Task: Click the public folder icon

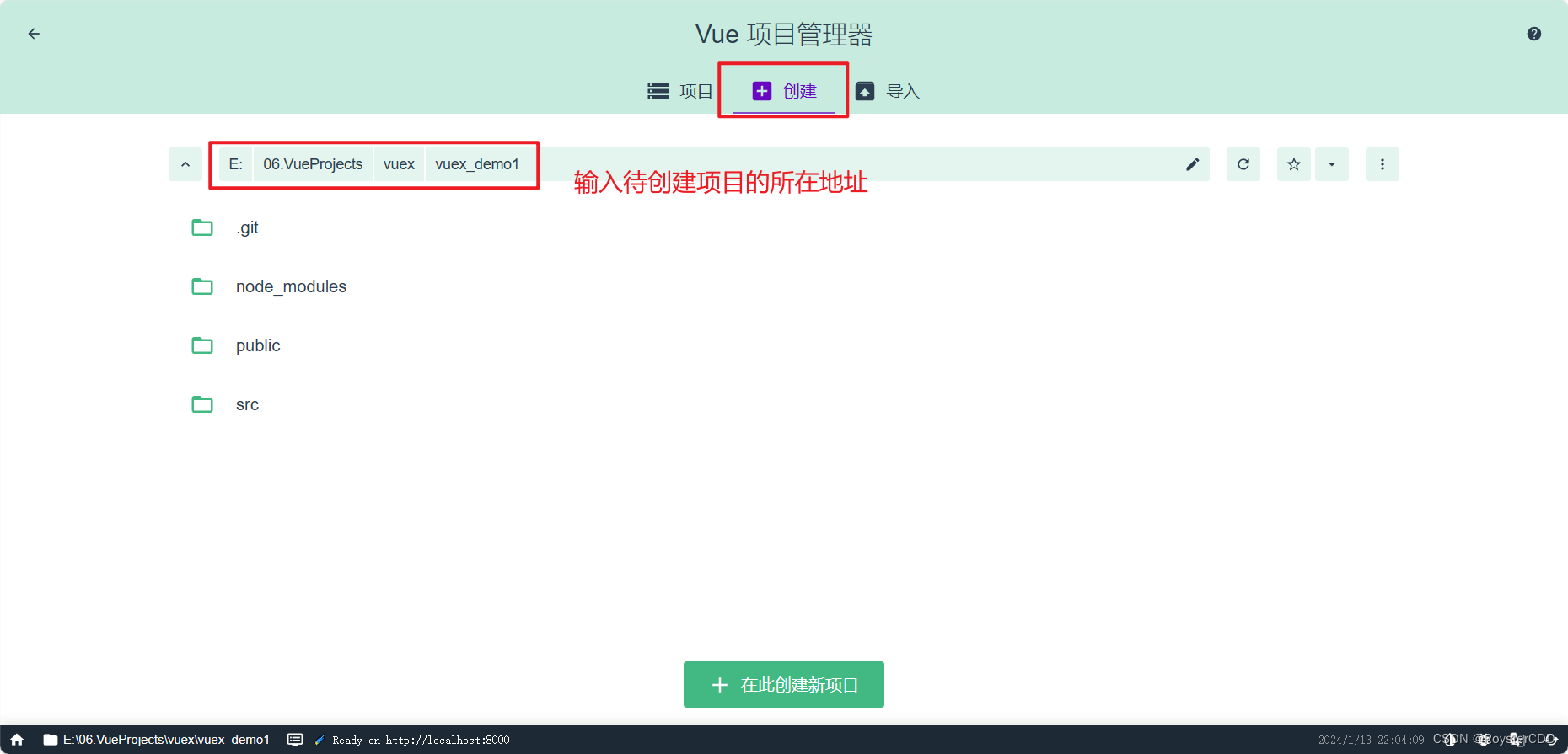Action: (x=202, y=345)
